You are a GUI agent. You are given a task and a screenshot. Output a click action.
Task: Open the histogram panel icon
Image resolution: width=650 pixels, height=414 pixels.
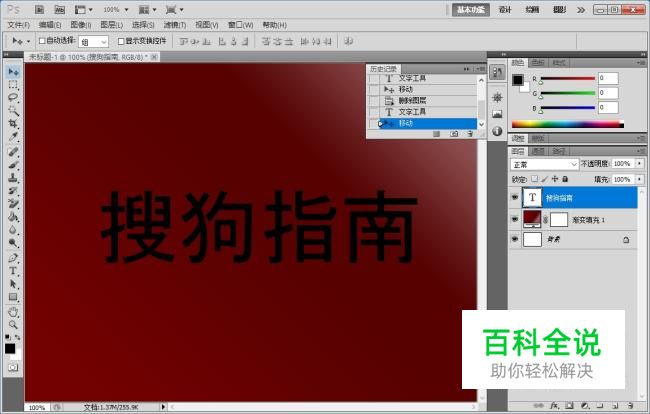pos(497,114)
